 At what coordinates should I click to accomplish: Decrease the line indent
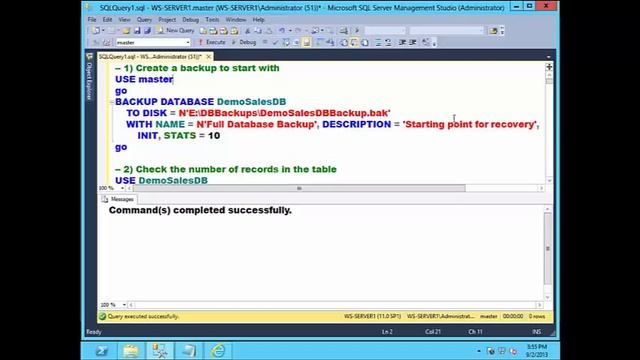[402, 42]
